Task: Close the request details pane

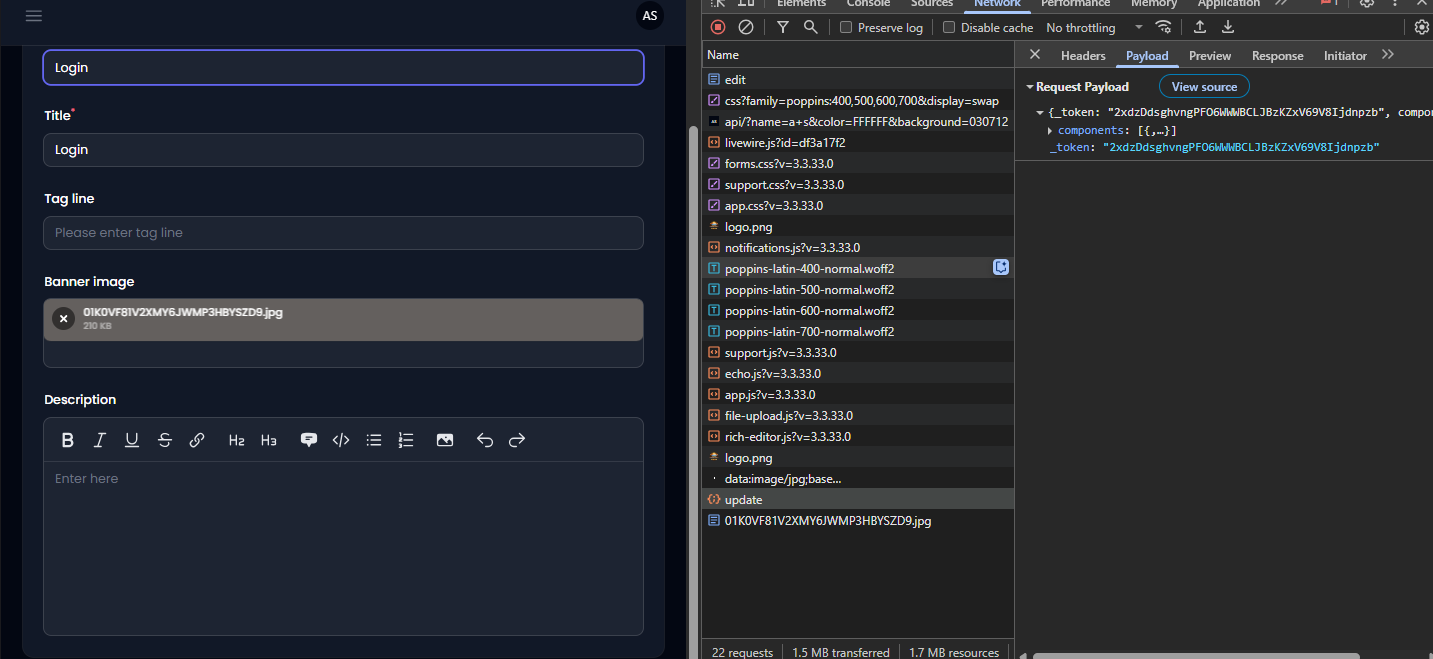Action: pyautogui.click(x=1035, y=55)
